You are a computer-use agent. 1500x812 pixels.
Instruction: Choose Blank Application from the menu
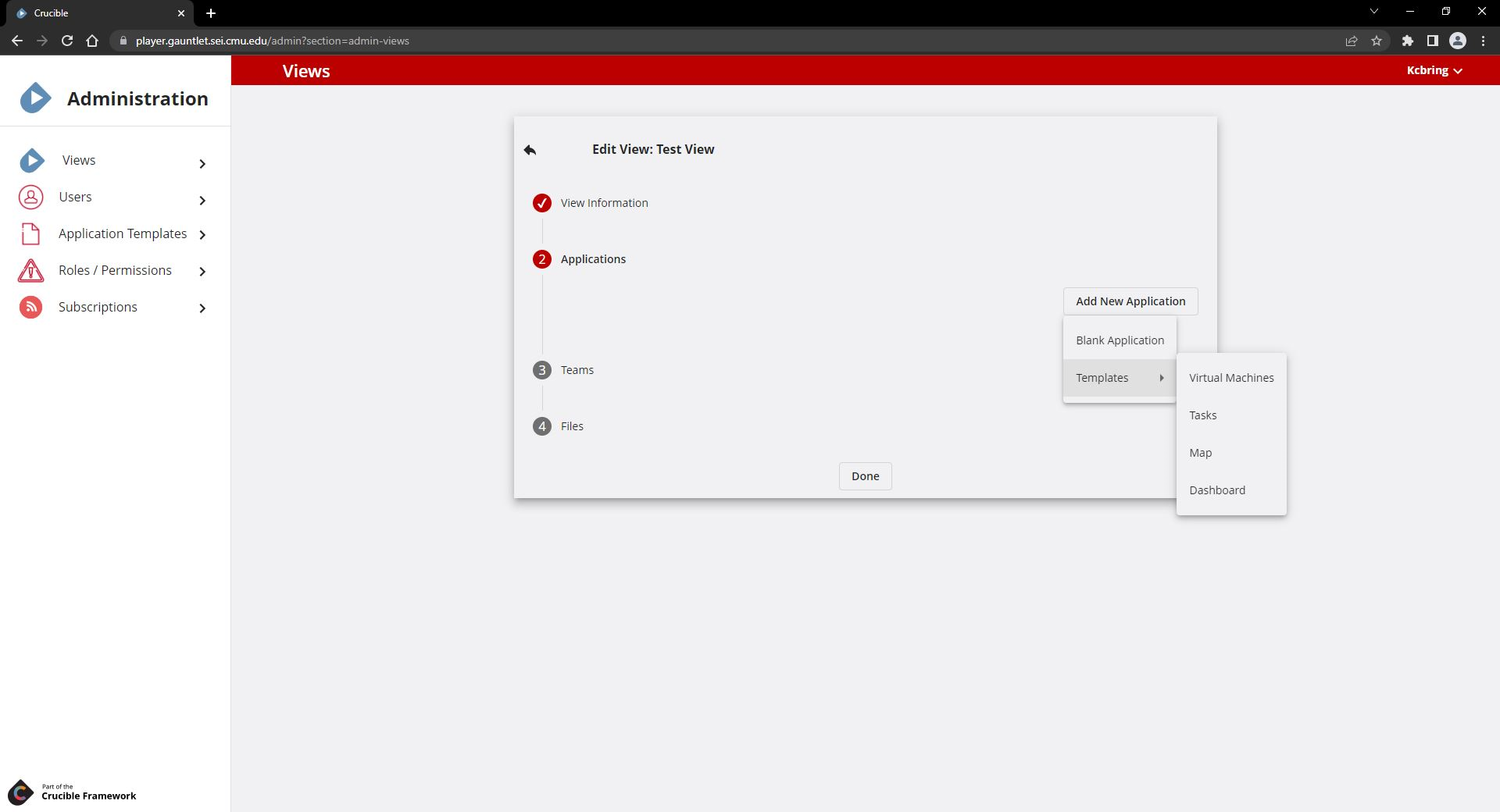1119,340
